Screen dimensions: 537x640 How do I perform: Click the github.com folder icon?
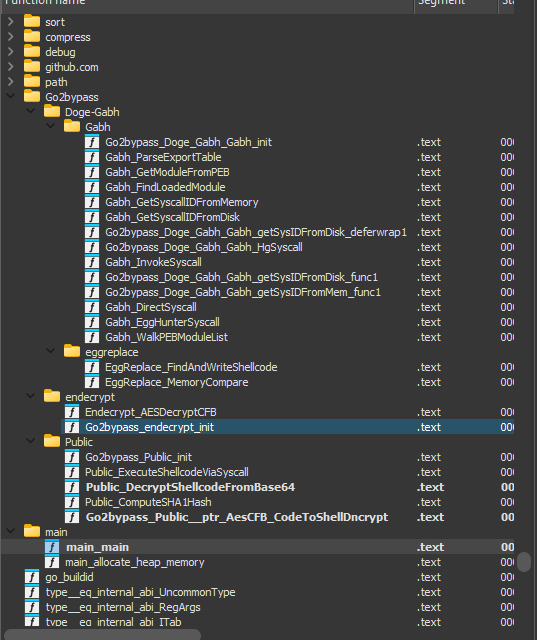[32, 67]
